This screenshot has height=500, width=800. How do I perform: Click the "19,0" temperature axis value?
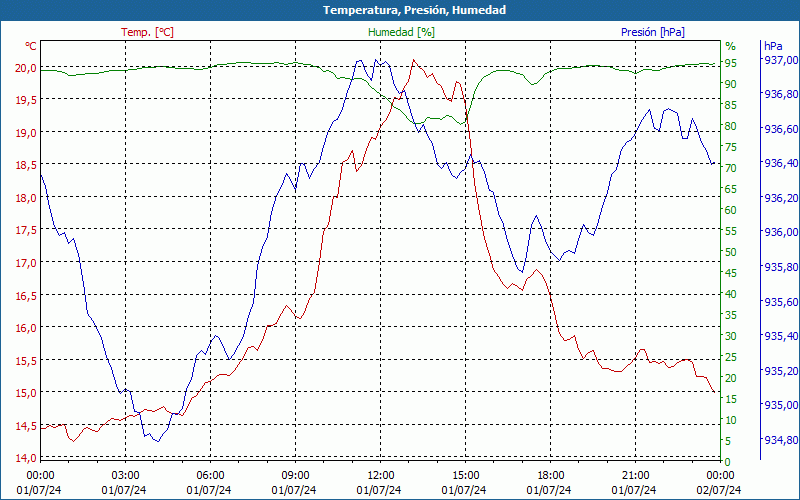pyautogui.click(x=26, y=133)
